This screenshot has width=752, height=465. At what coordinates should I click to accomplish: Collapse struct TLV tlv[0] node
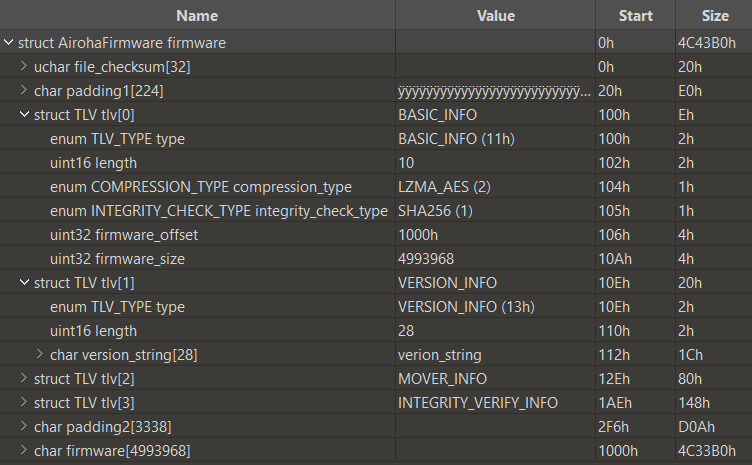point(24,115)
